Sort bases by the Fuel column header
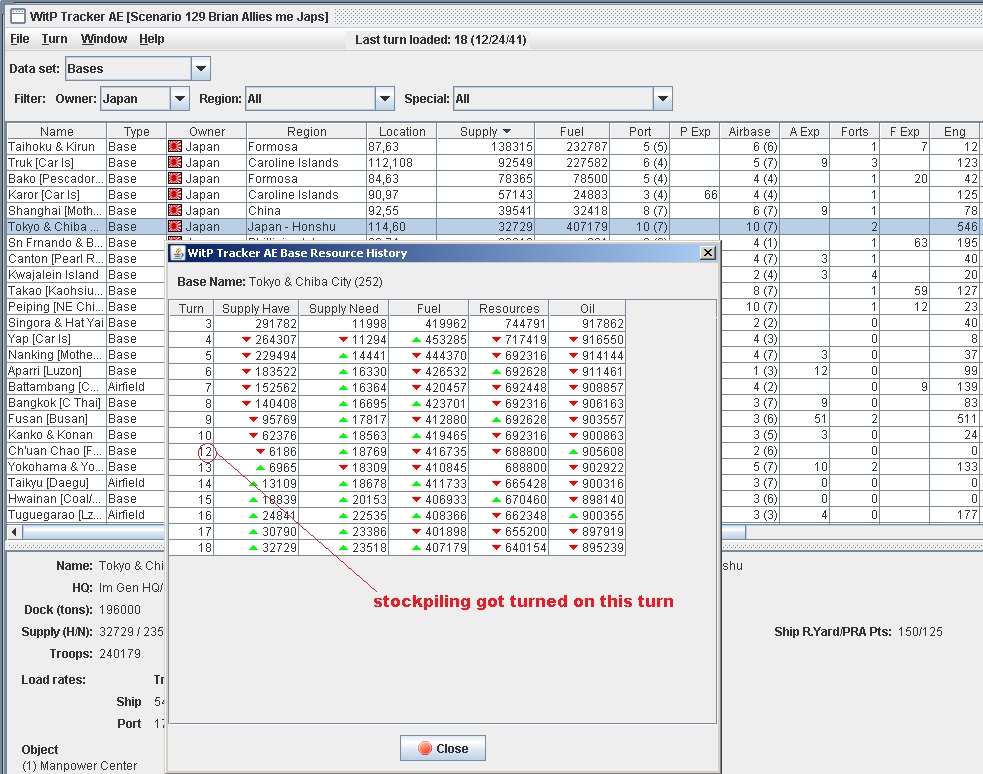The width and height of the screenshot is (983, 774). 572,132
